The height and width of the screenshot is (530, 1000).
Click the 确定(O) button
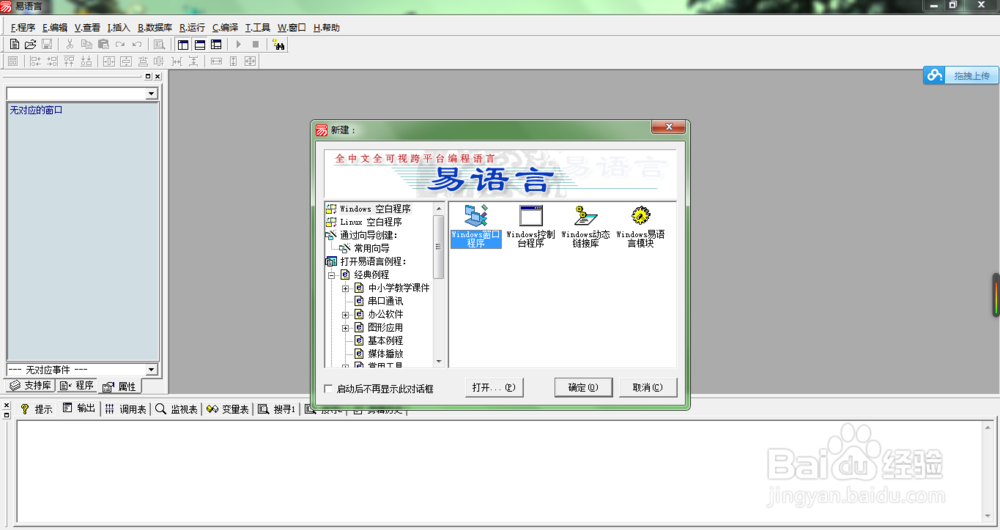(583, 387)
